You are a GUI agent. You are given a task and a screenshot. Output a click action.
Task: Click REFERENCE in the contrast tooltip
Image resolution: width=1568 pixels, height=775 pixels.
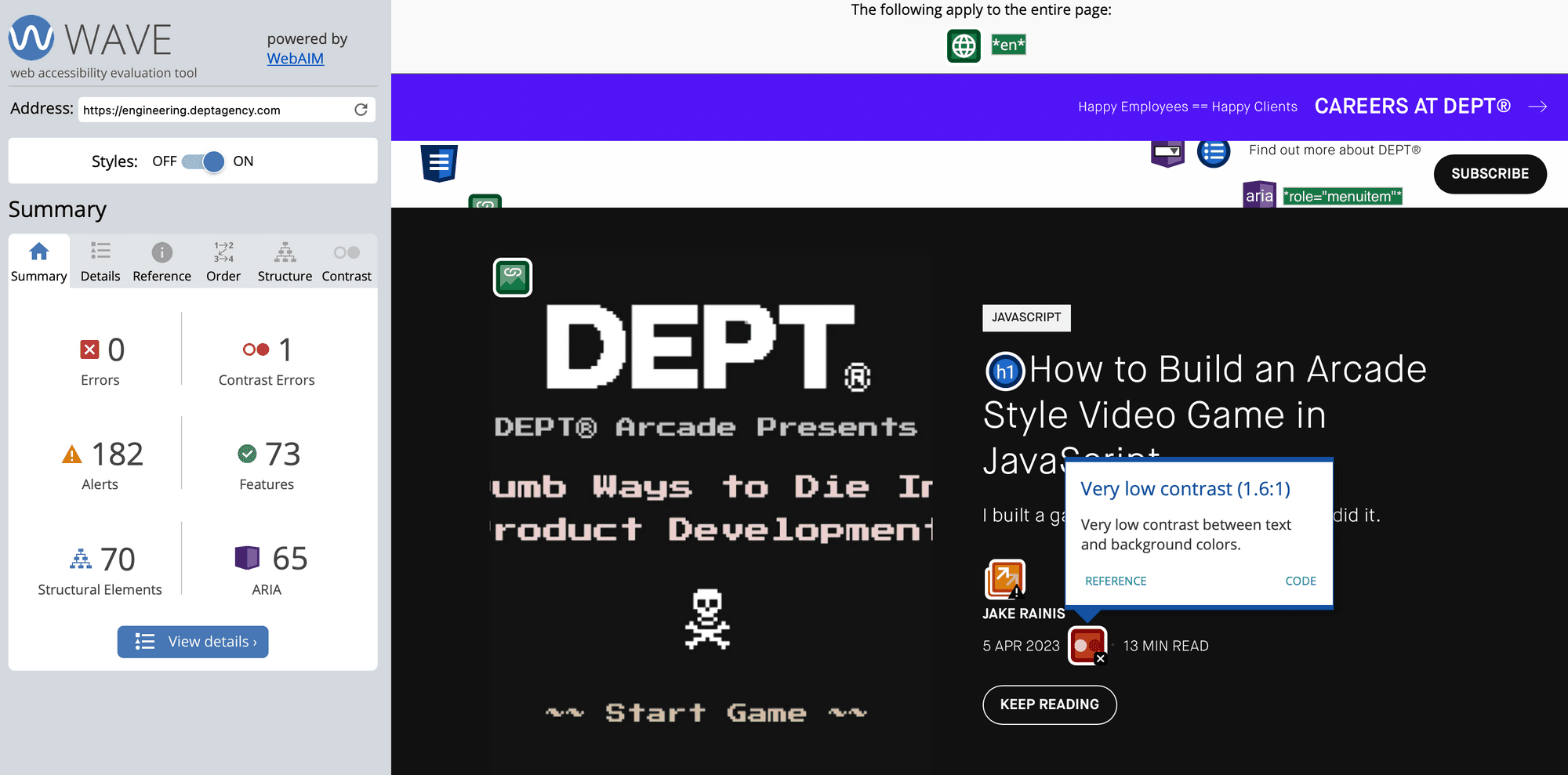coord(1115,581)
